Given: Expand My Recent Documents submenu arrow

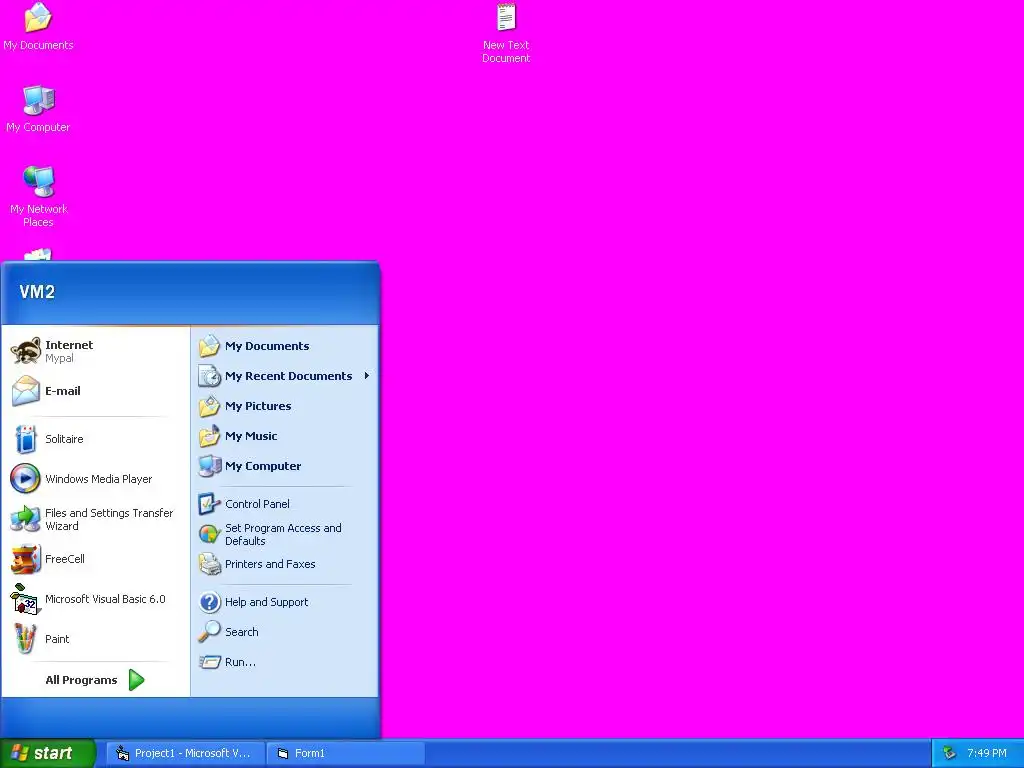Looking at the screenshot, I should (367, 376).
